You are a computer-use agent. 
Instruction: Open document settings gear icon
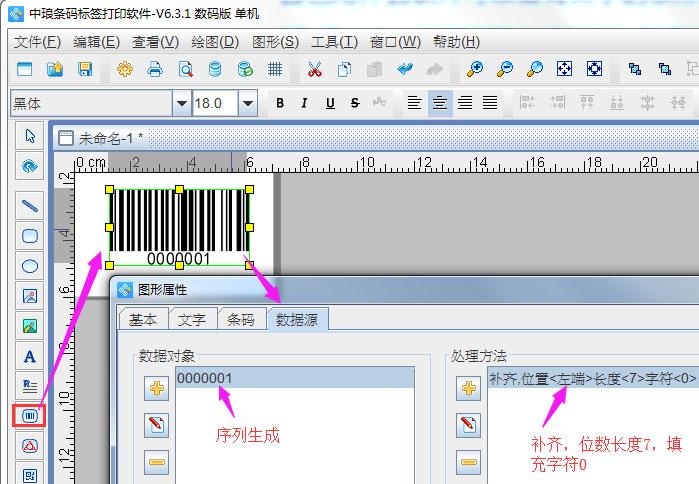125,69
